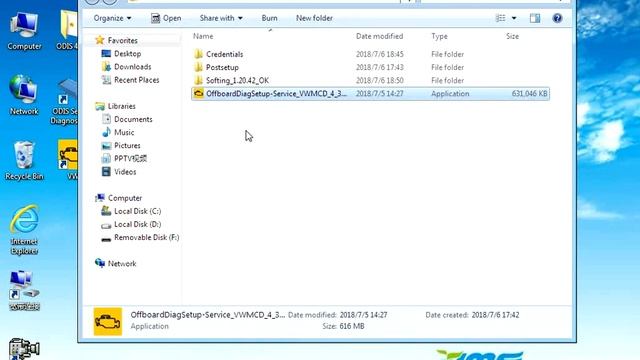
Task: Click the Credentials folder icon
Action: (198, 54)
